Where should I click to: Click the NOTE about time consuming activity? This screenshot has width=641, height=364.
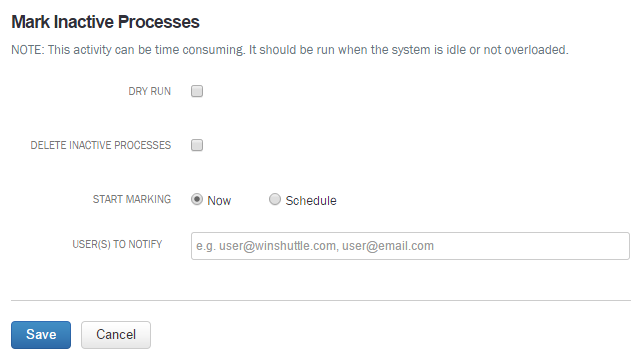click(x=290, y=50)
